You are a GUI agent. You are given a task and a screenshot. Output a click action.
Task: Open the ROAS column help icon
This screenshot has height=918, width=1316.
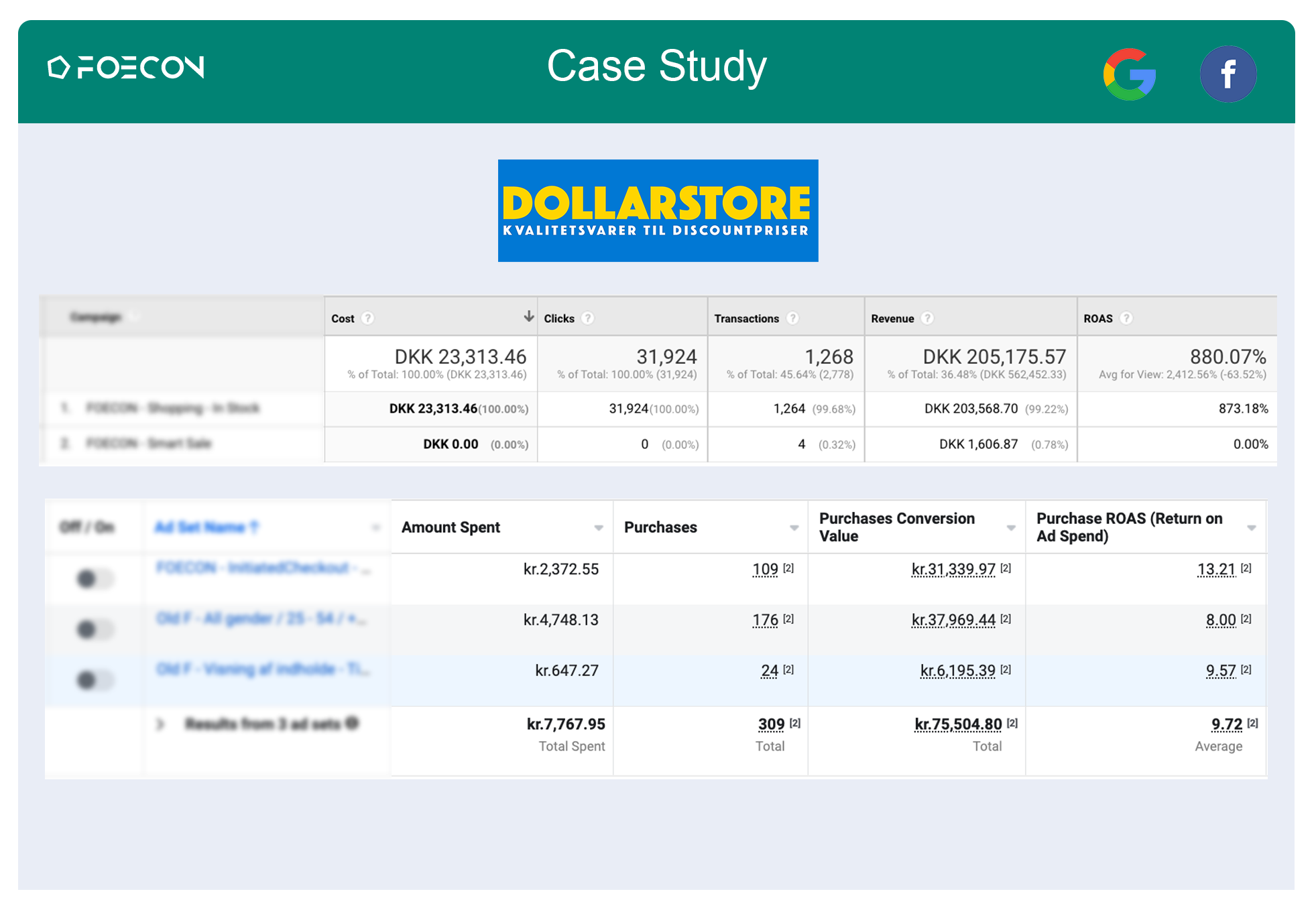click(x=1126, y=318)
